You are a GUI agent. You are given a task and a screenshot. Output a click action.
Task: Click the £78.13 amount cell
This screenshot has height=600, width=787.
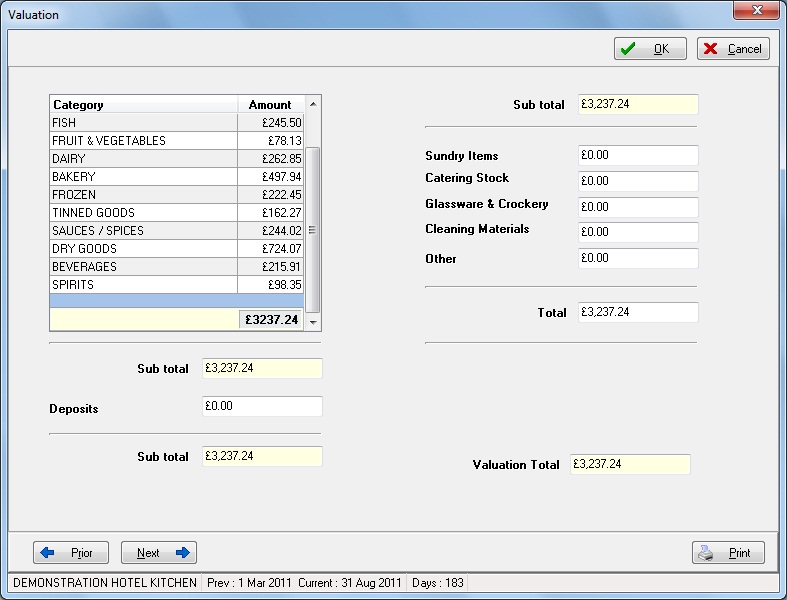271,141
